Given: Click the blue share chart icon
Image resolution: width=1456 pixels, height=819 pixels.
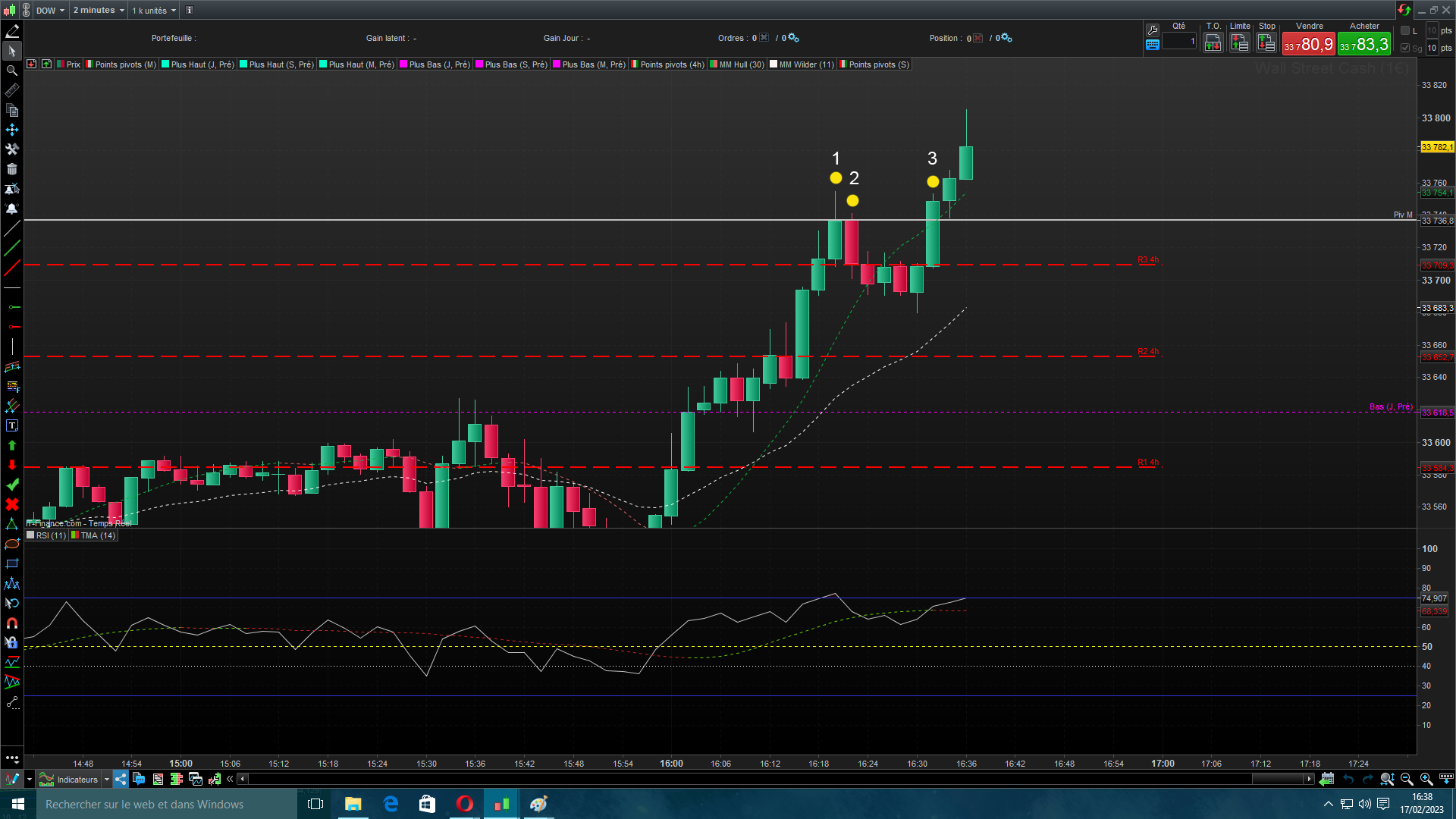Looking at the screenshot, I should pos(121,779).
